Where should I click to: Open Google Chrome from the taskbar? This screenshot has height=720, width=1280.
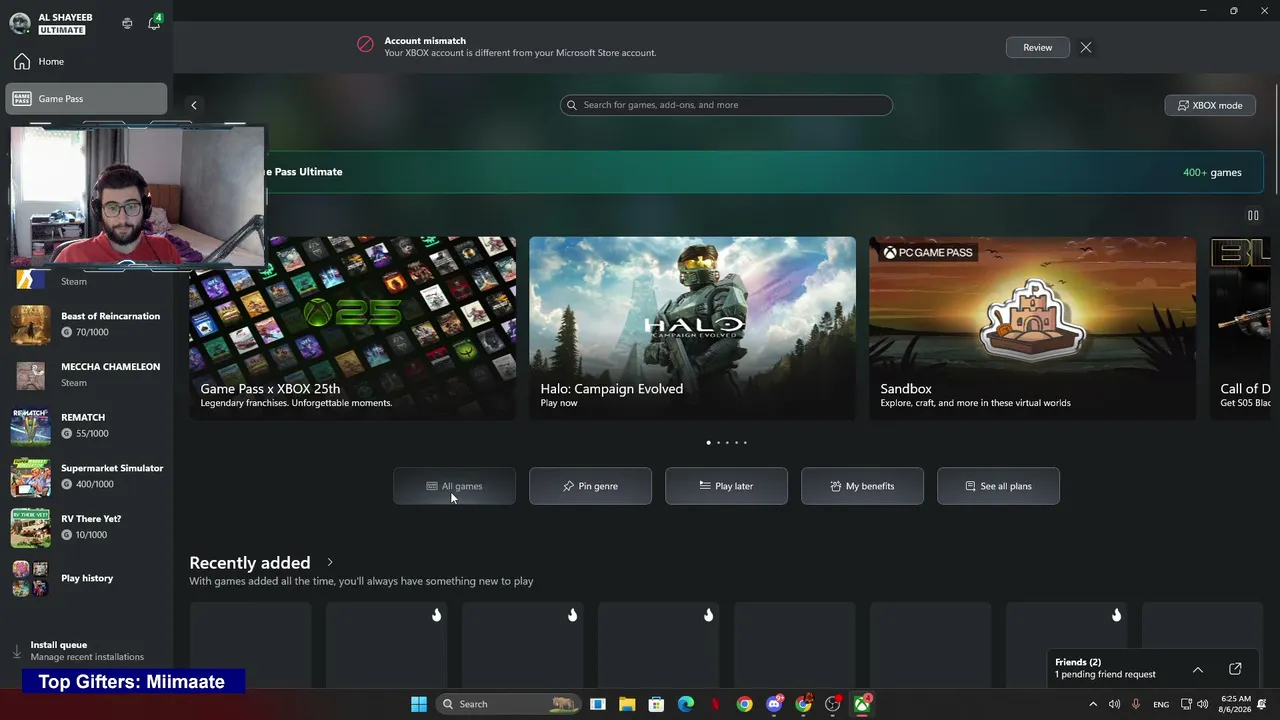[745, 704]
